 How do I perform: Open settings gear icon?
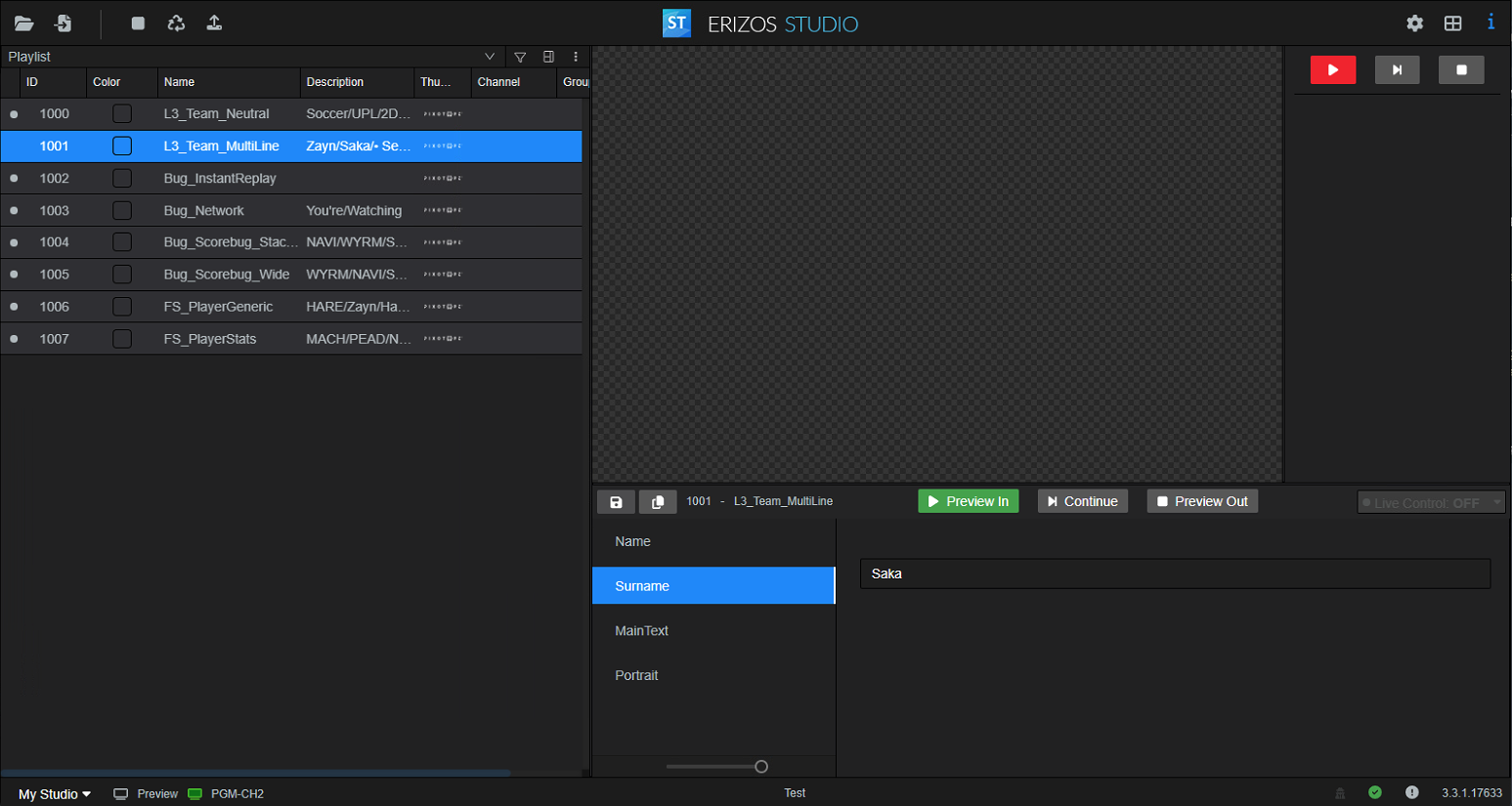pyautogui.click(x=1414, y=23)
